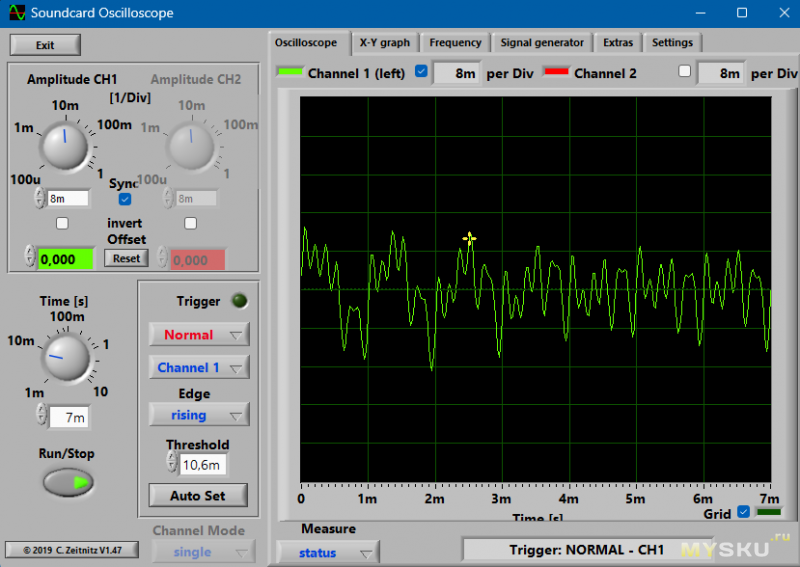Open the rising Edge dropdown

(x=199, y=415)
